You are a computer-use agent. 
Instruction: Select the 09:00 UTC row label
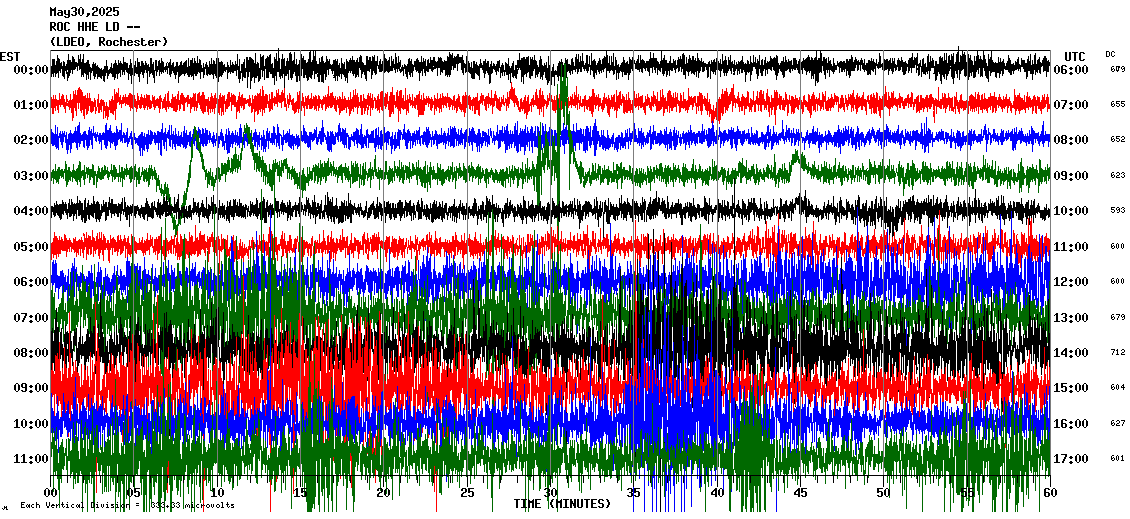pyautogui.click(x=1077, y=176)
